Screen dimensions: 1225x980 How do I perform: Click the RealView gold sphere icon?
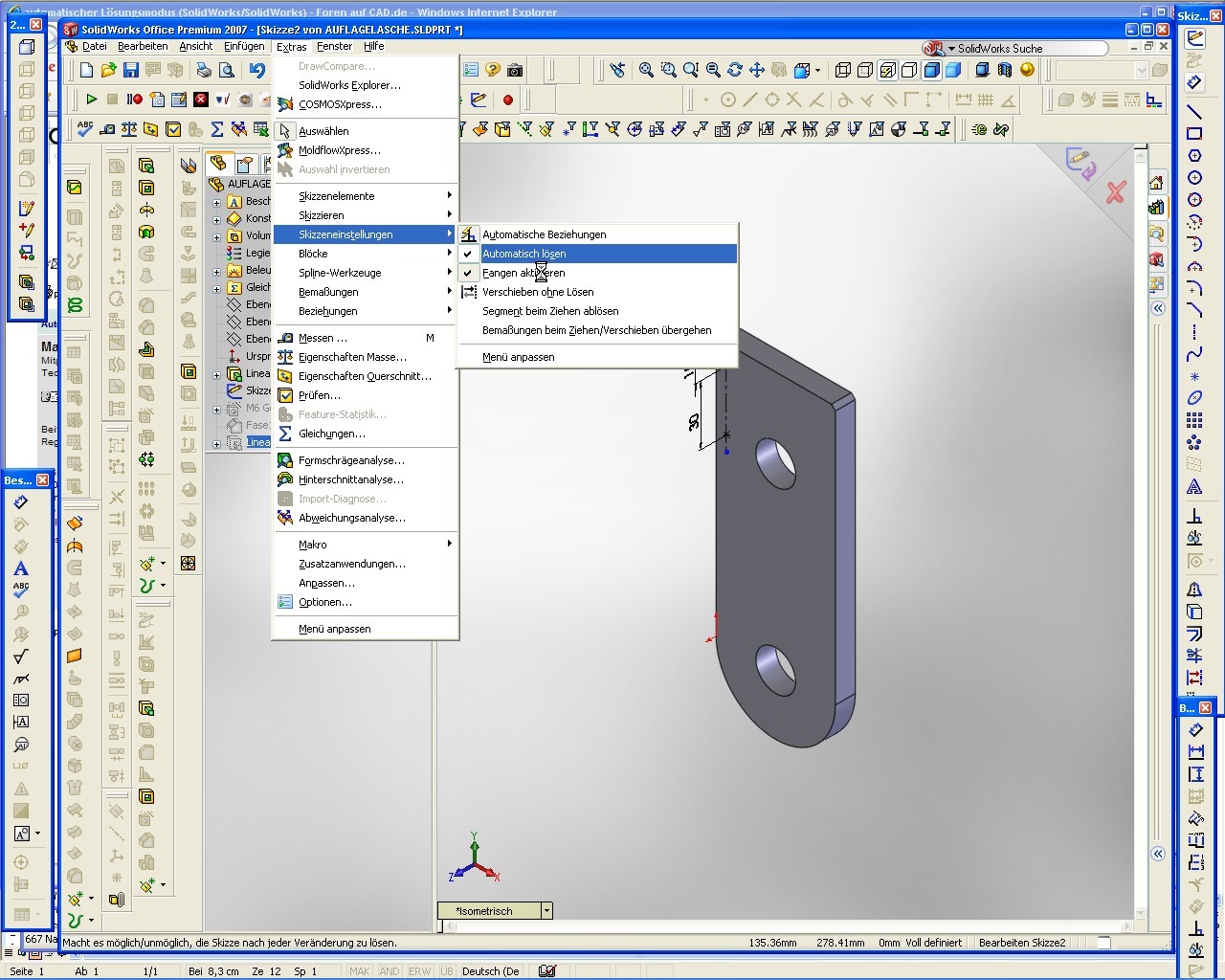tap(1027, 70)
